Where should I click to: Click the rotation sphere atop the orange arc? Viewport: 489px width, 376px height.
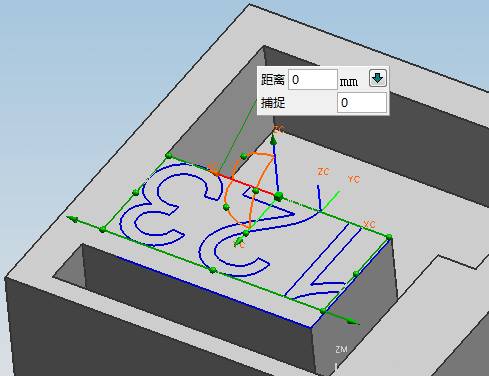[243, 156]
